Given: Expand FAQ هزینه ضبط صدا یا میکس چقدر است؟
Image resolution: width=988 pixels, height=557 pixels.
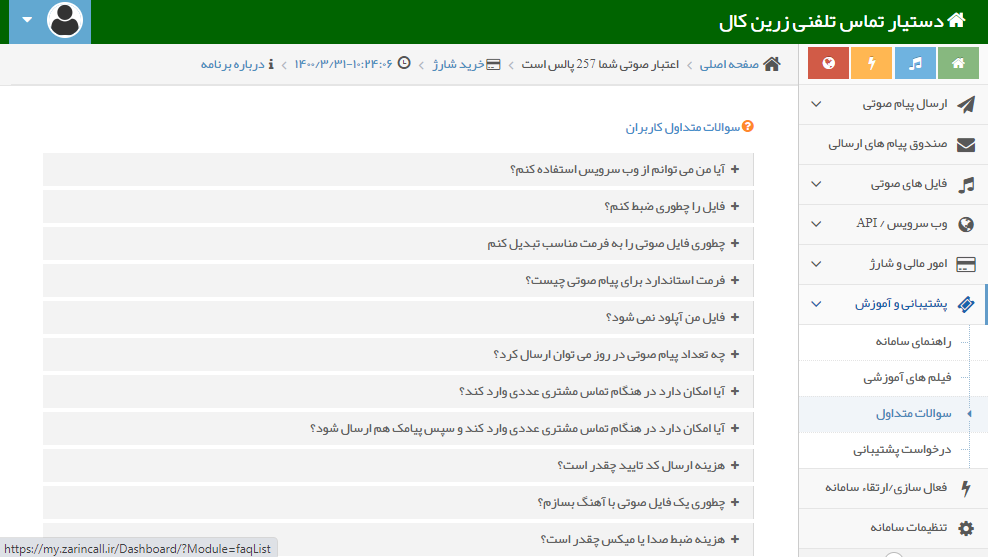Looking at the screenshot, I should pyautogui.click(x=398, y=540).
